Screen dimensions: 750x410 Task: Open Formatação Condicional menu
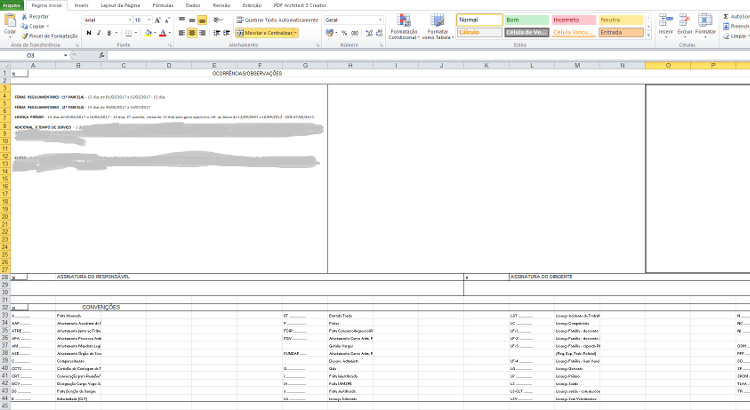[x=403, y=26]
